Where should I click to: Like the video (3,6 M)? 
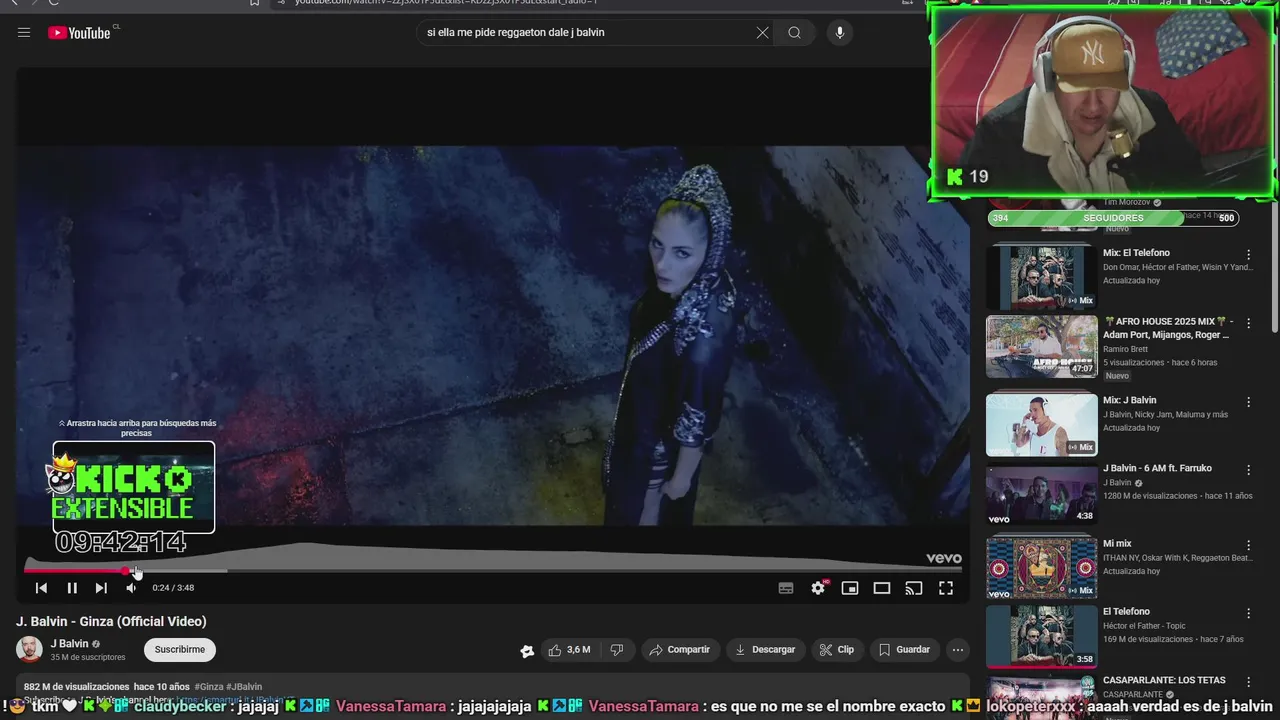568,650
